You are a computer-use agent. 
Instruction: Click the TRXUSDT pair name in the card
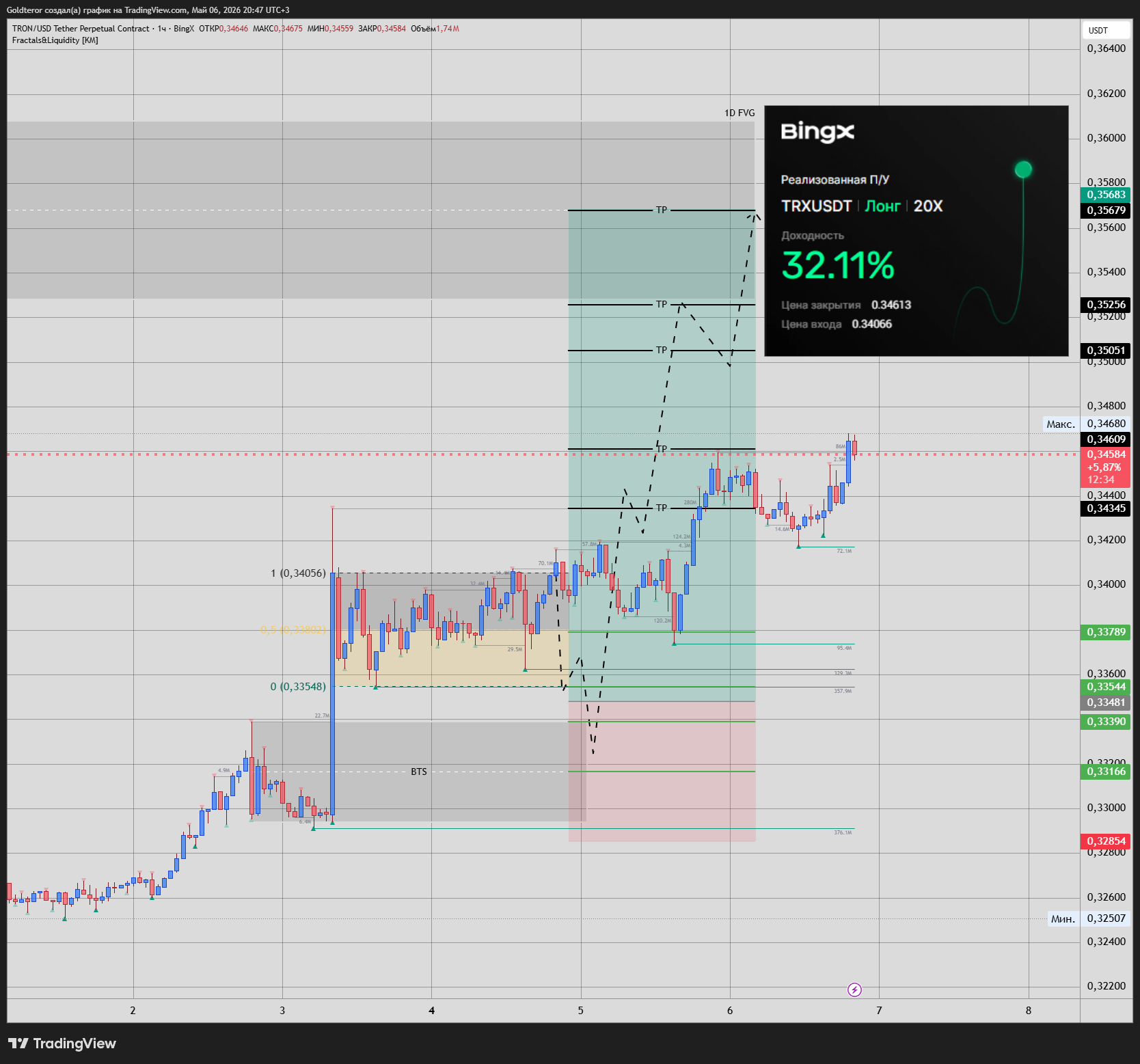(816, 206)
